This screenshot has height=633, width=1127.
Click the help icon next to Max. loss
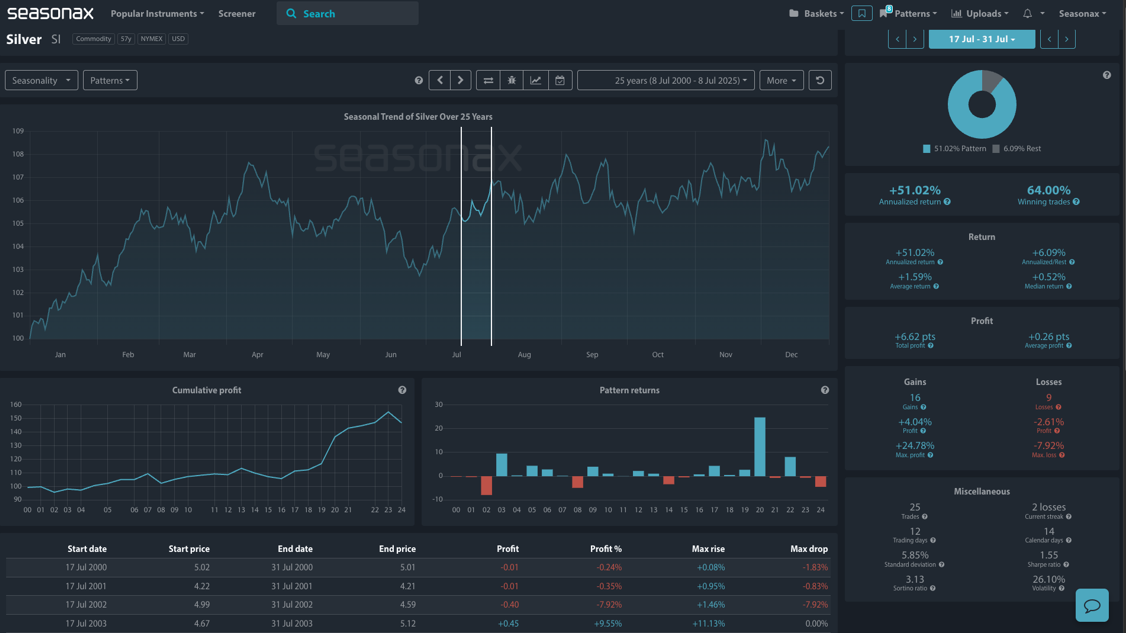click(x=1062, y=456)
